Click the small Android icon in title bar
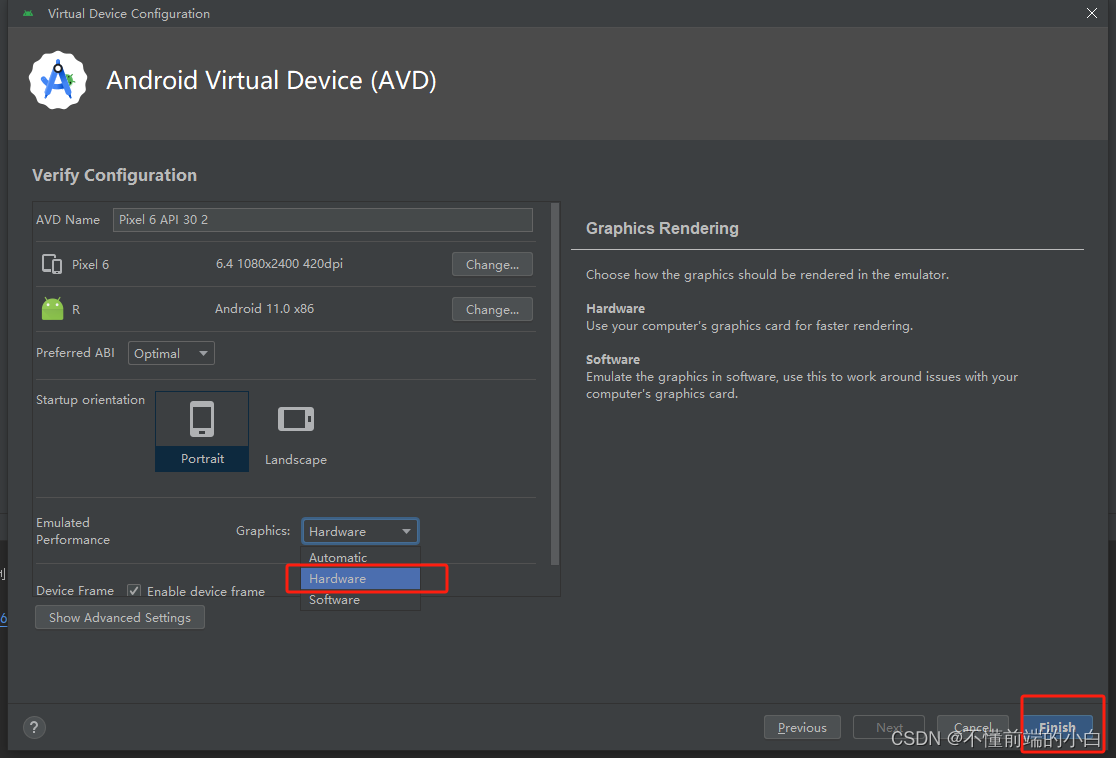 [x=28, y=14]
